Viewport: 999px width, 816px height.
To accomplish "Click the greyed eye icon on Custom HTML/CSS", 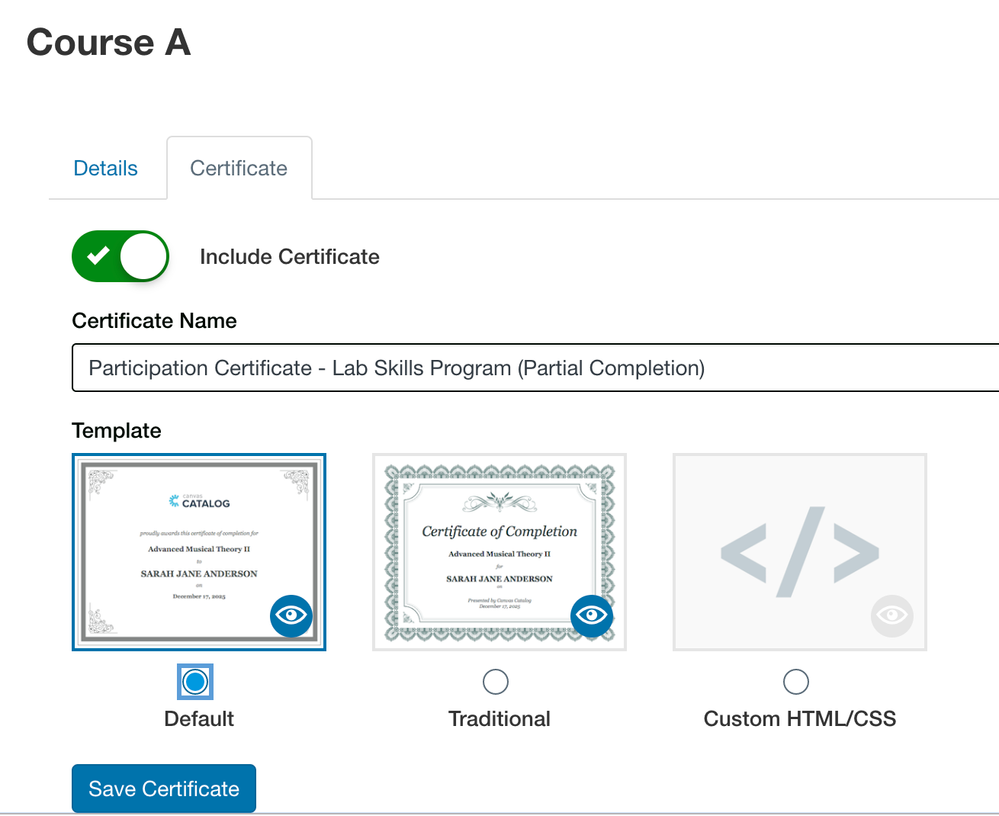I will (891, 615).
